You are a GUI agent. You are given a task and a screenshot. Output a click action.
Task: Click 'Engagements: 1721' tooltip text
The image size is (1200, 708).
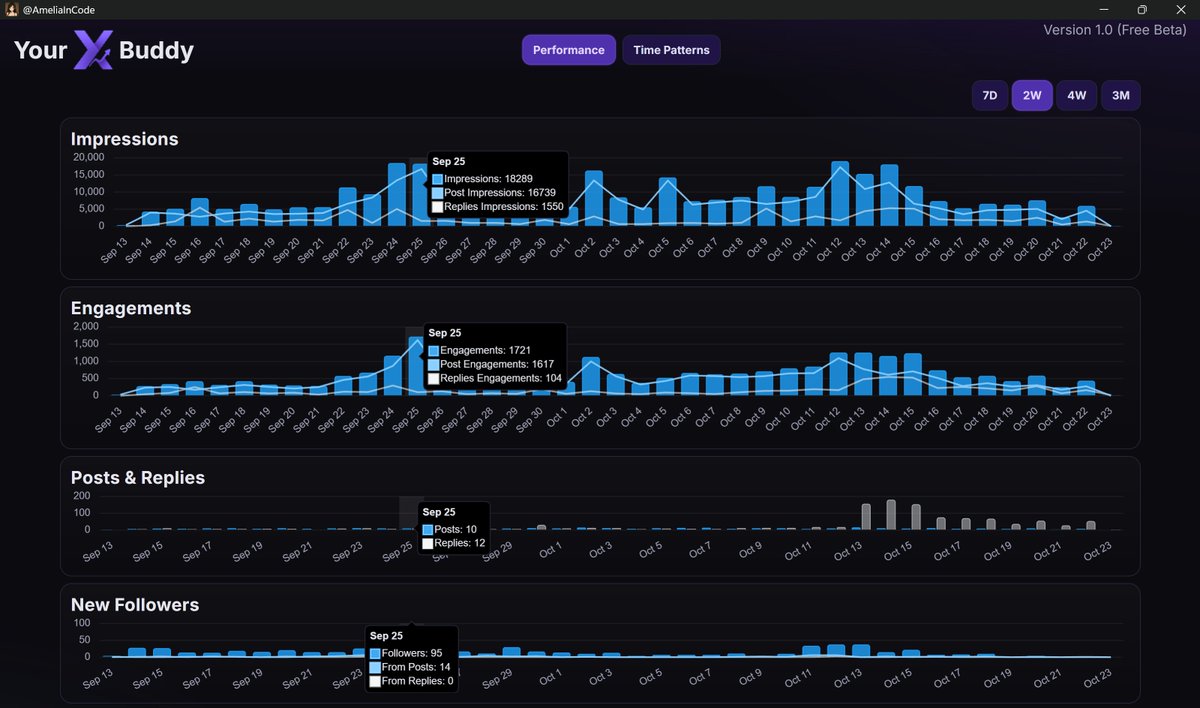pos(487,351)
